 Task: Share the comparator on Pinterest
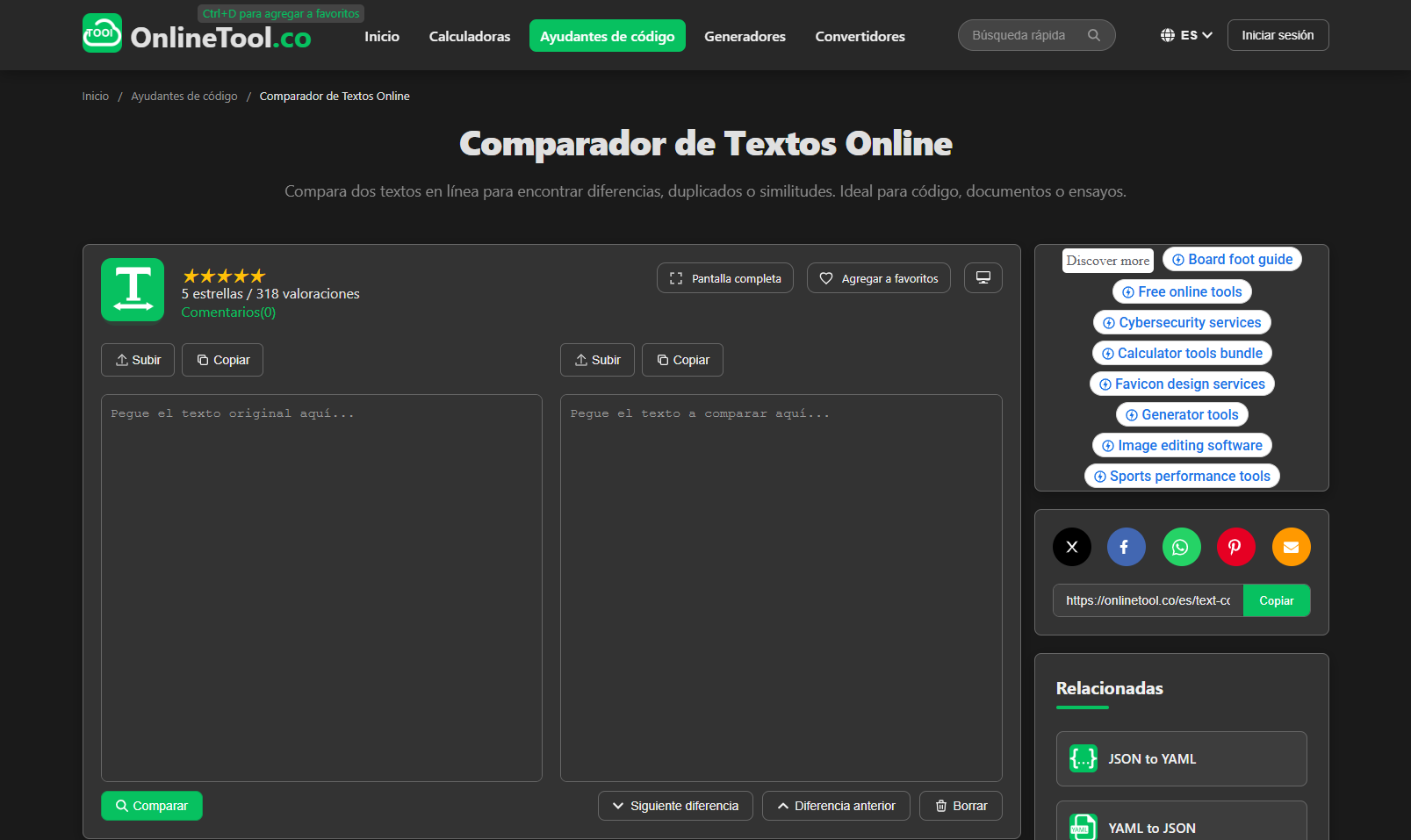coord(1236,547)
